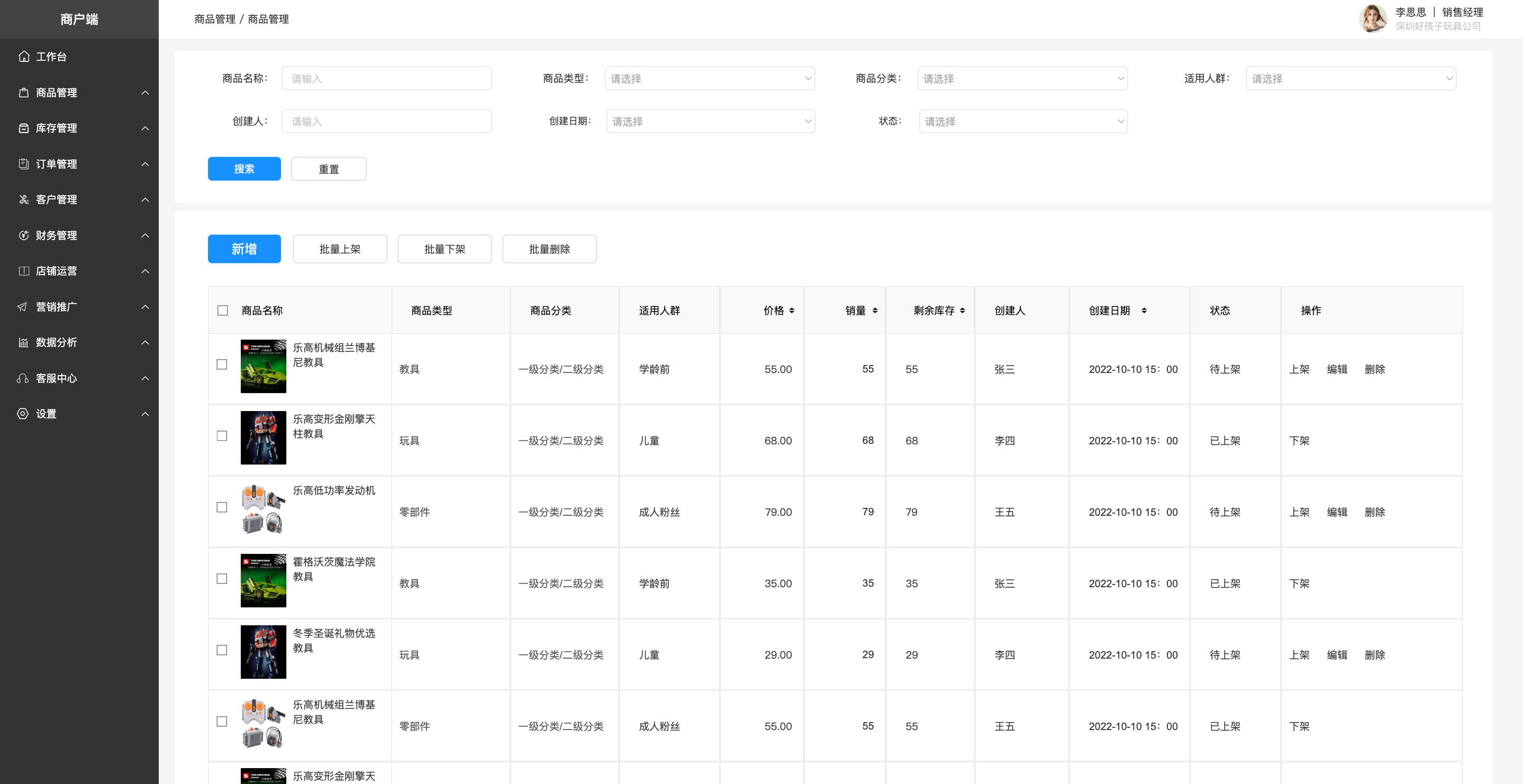Sort table by 创建日期 arrows
1523x784 pixels.
pyautogui.click(x=1144, y=311)
